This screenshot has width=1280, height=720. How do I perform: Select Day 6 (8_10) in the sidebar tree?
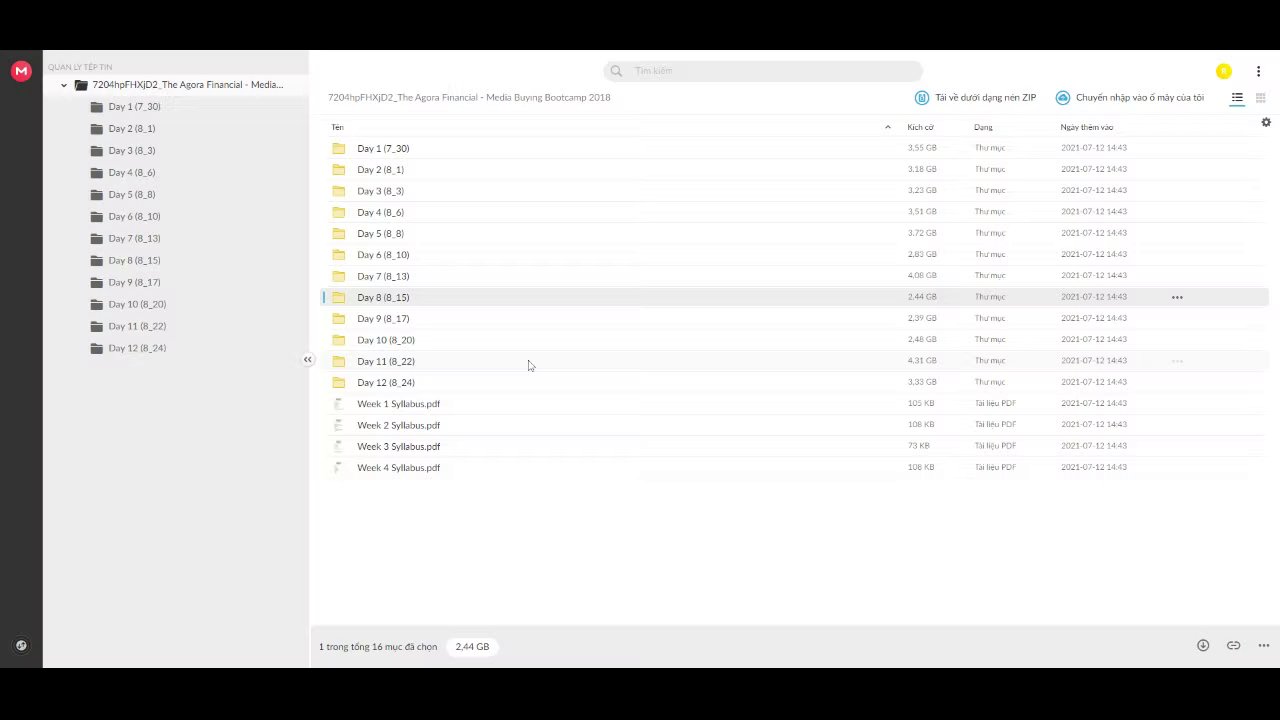(134, 217)
